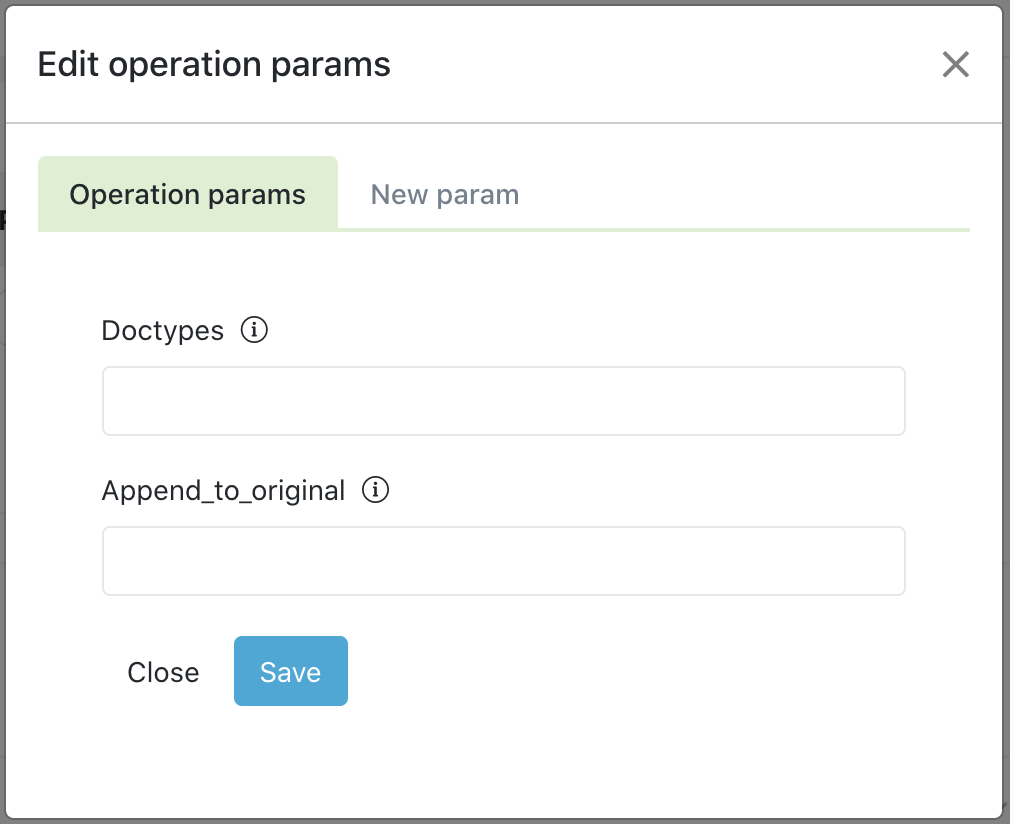The height and width of the screenshot is (824, 1010).
Task: Open the Append_to_original help hint icon
Action: point(375,490)
